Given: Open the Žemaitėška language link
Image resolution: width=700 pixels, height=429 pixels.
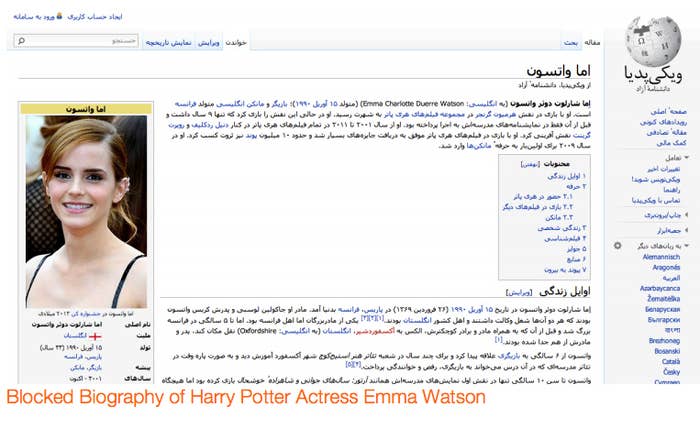Looking at the screenshot, I should point(663,299).
